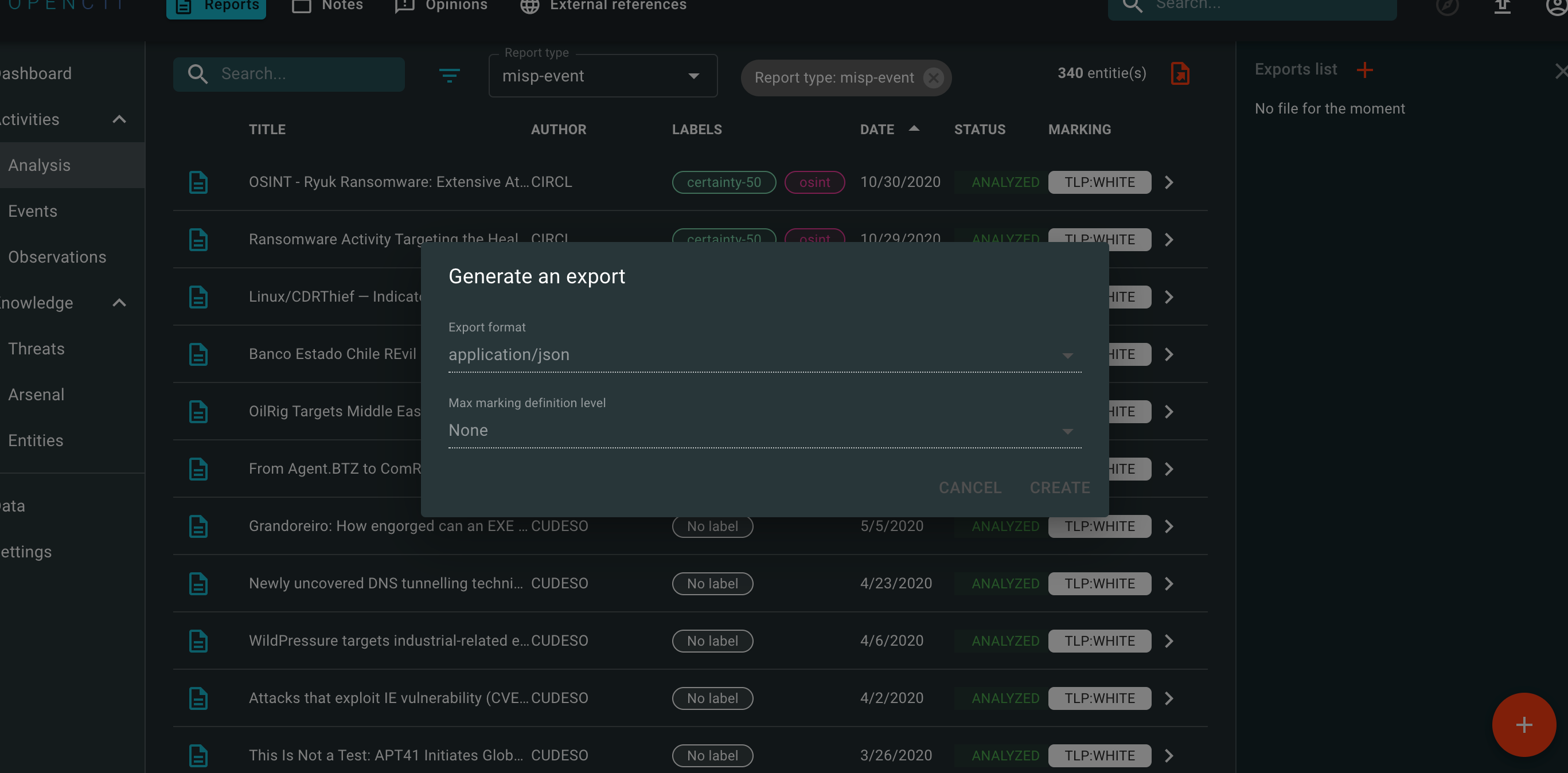The height and width of the screenshot is (773, 1568).
Task: Open the explore compass icon in the top bar
Action: [1448, 7]
